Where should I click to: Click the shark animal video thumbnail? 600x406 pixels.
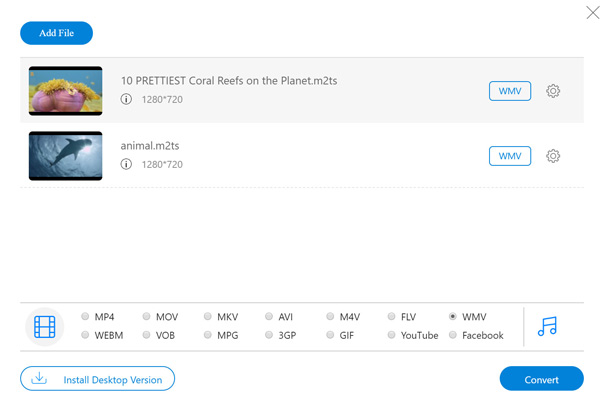pyautogui.click(x=66, y=156)
